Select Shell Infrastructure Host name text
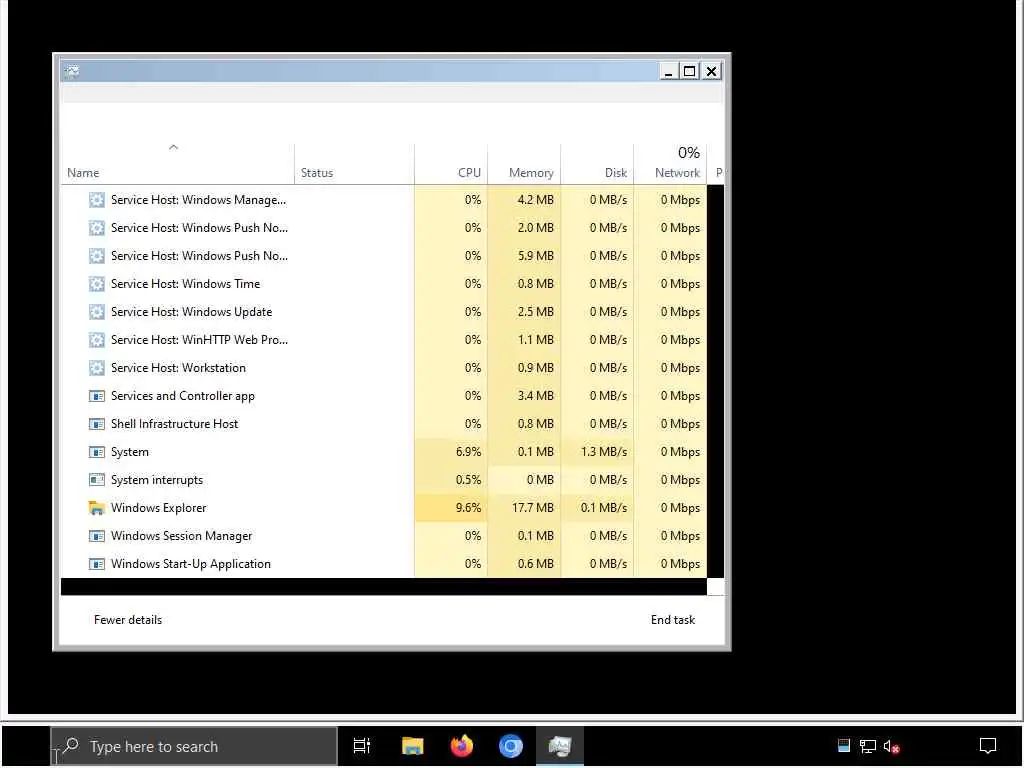The height and width of the screenshot is (768, 1024). pyautogui.click(x=174, y=424)
